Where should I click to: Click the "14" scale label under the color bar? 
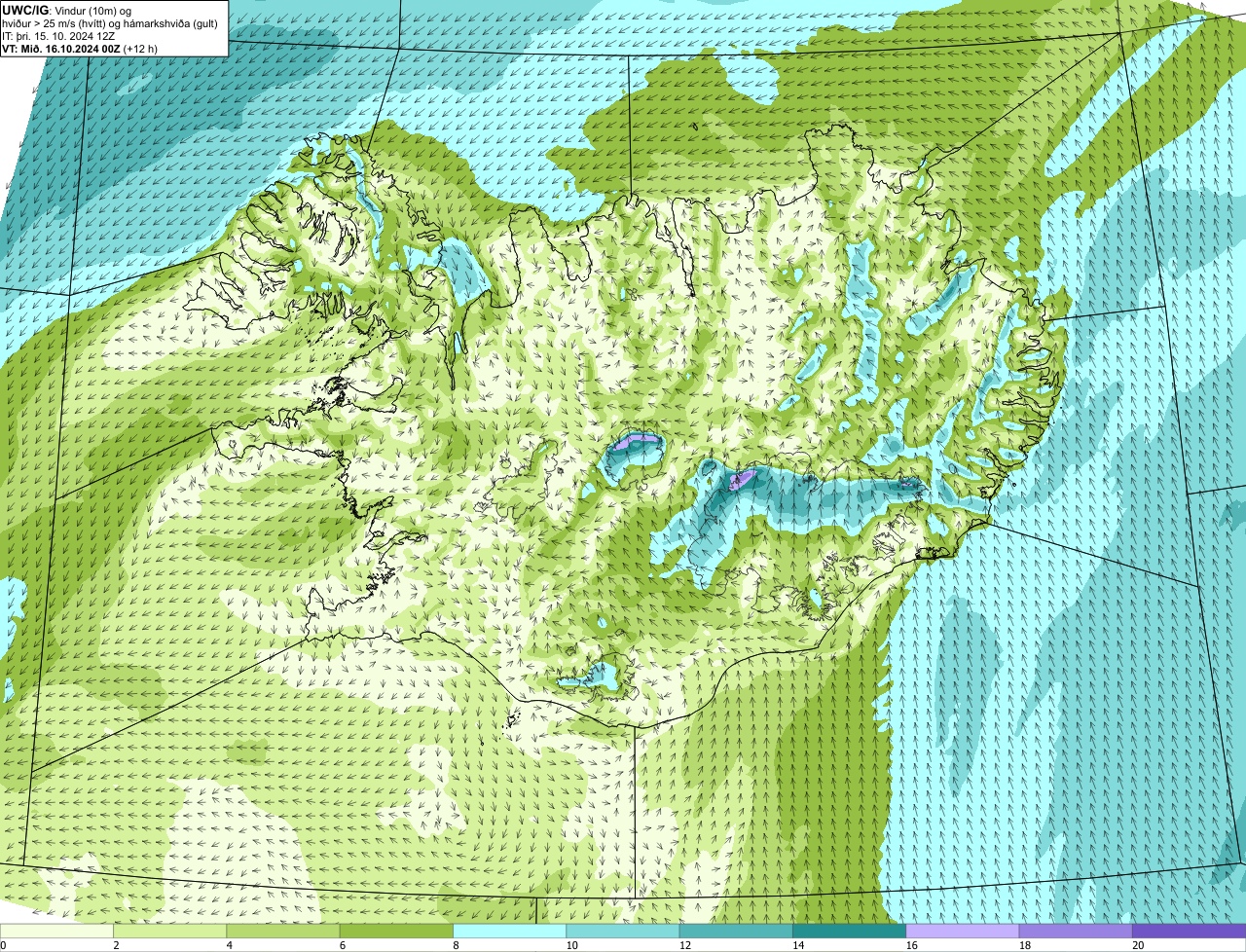(x=798, y=945)
